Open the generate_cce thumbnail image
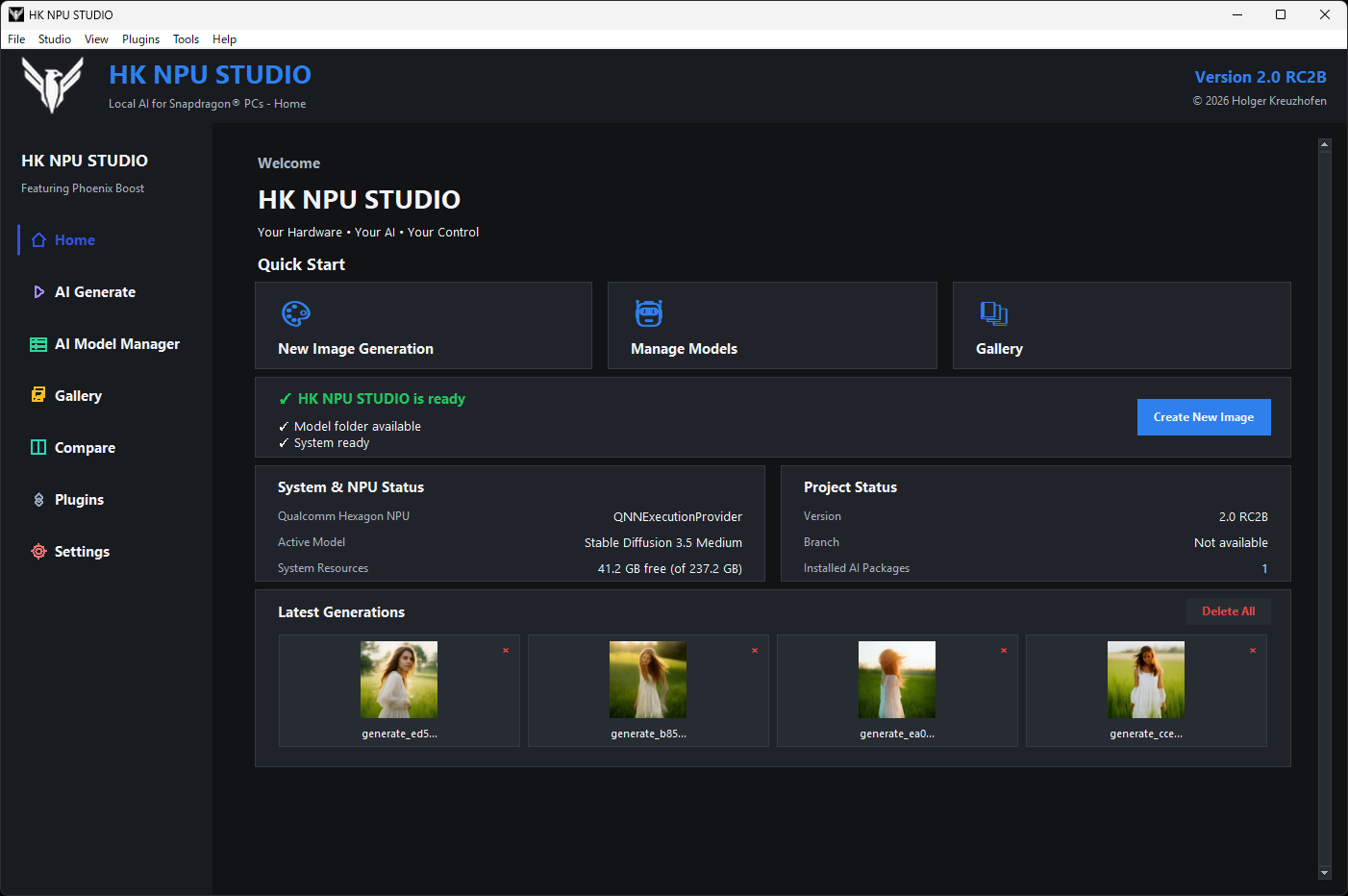This screenshot has width=1348, height=896. pyautogui.click(x=1146, y=680)
